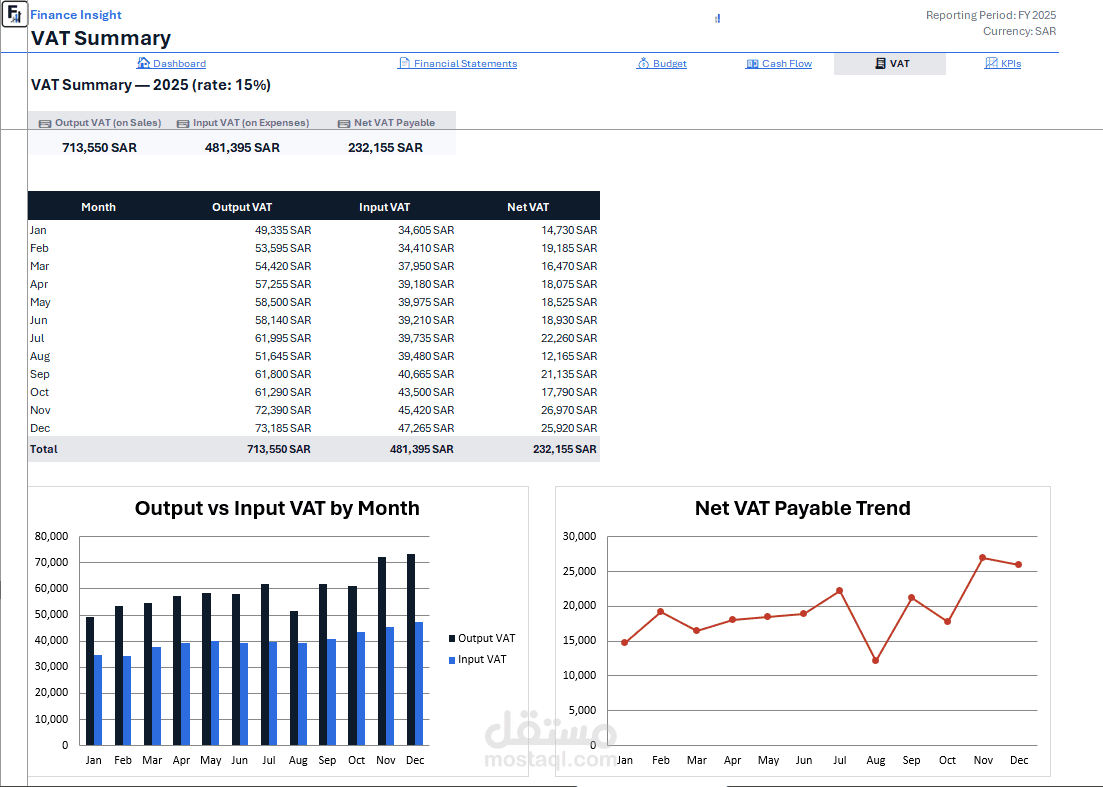Click the Input VAT card icon
Screen dimensions: 1103x787
183,123
